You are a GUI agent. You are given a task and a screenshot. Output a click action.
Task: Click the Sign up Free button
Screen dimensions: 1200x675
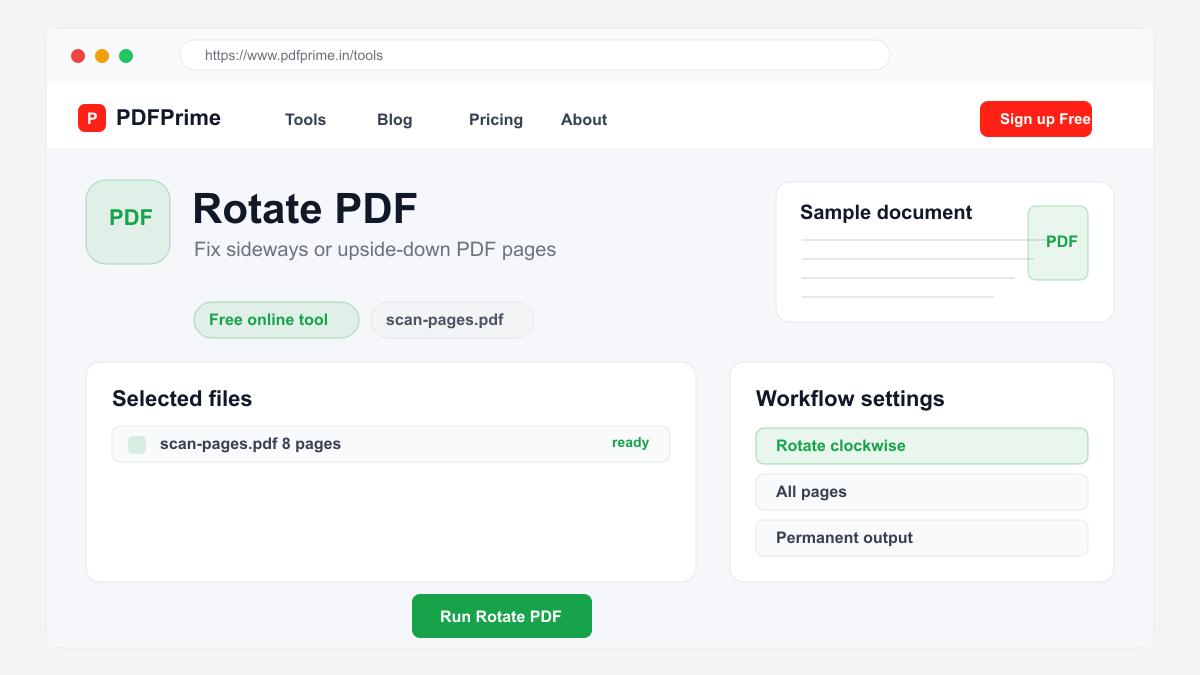pyautogui.click(x=1036, y=119)
